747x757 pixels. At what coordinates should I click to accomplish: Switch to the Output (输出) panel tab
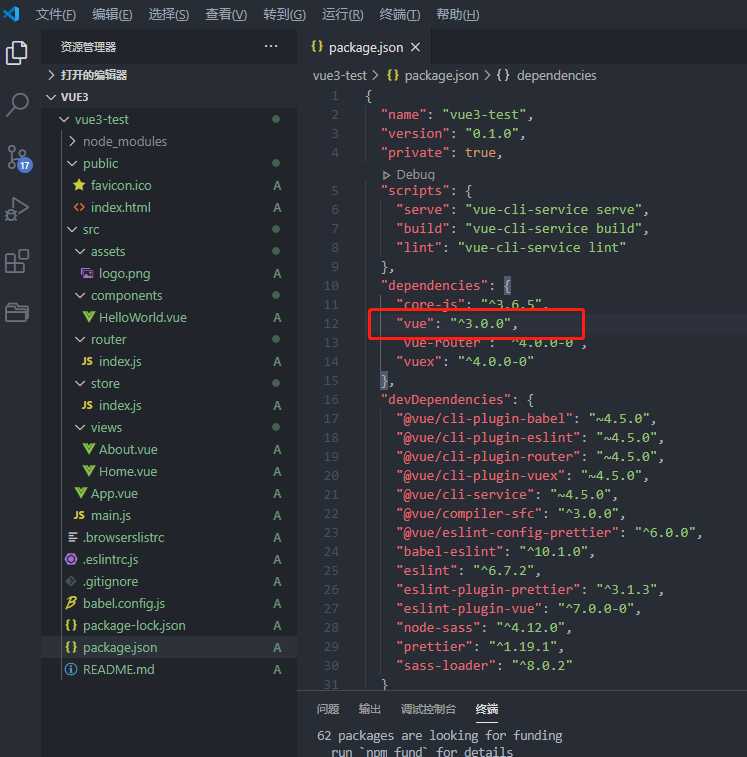pyautogui.click(x=369, y=709)
